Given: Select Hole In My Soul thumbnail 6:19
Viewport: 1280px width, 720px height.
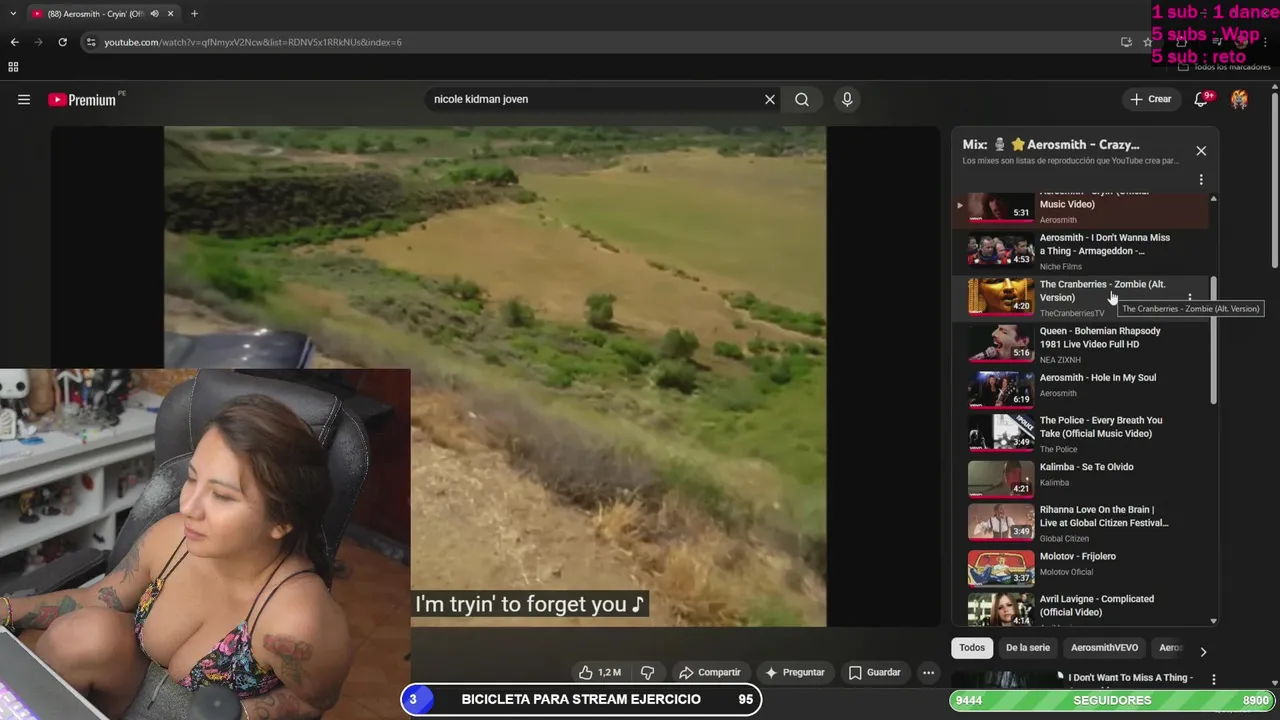Looking at the screenshot, I should click(x=1000, y=389).
